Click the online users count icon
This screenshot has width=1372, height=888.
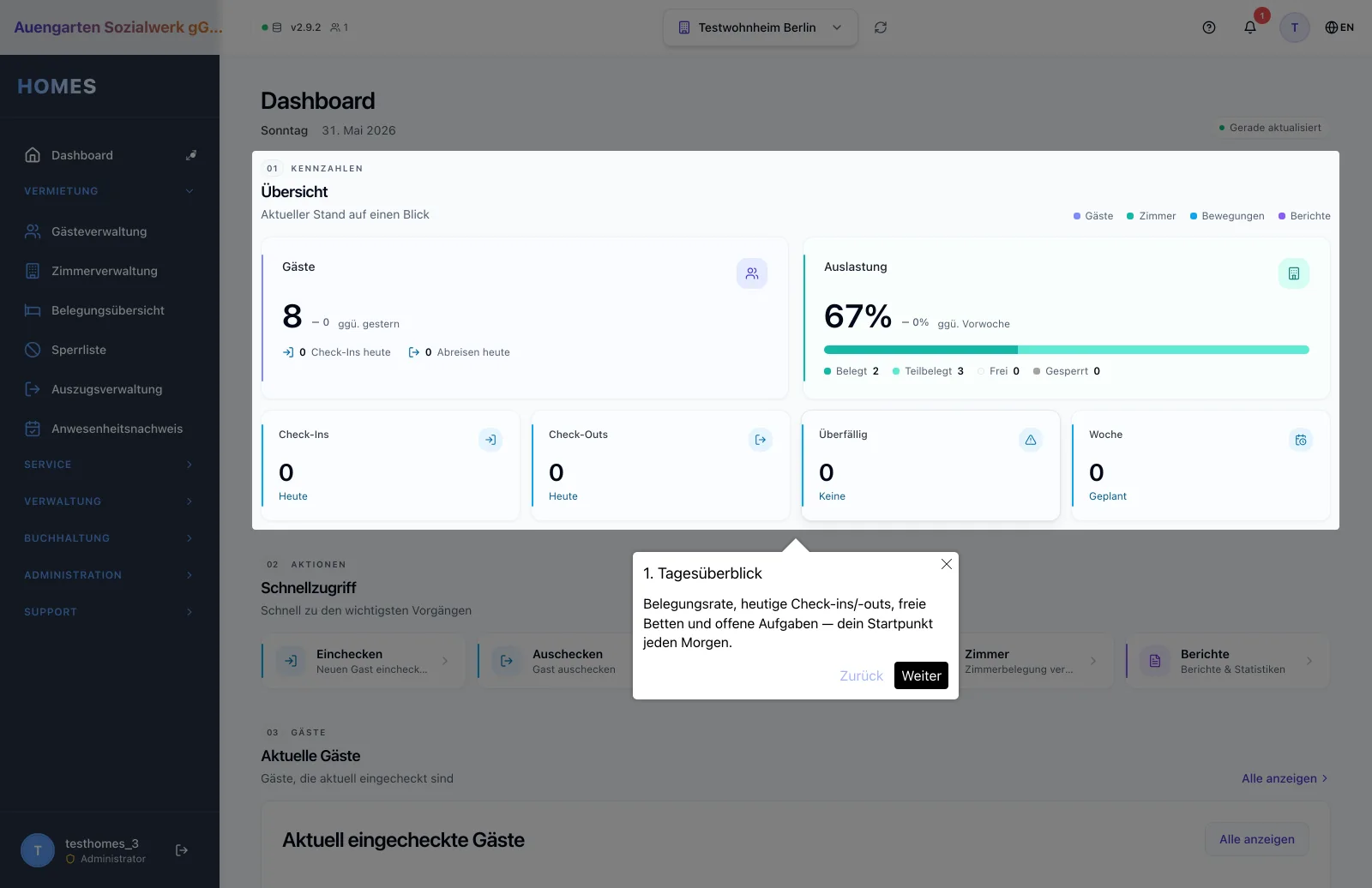335,27
